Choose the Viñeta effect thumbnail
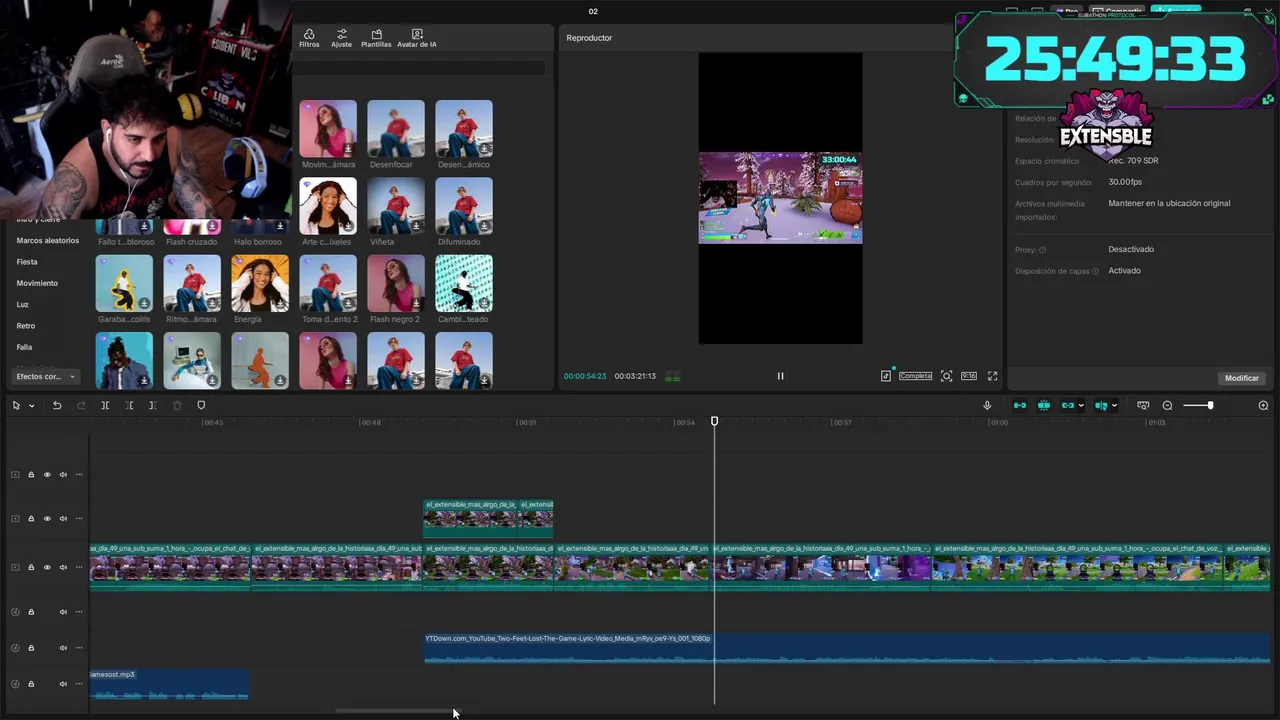Image resolution: width=1280 pixels, height=720 pixels. pyautogui.click(x=396, y=206)
